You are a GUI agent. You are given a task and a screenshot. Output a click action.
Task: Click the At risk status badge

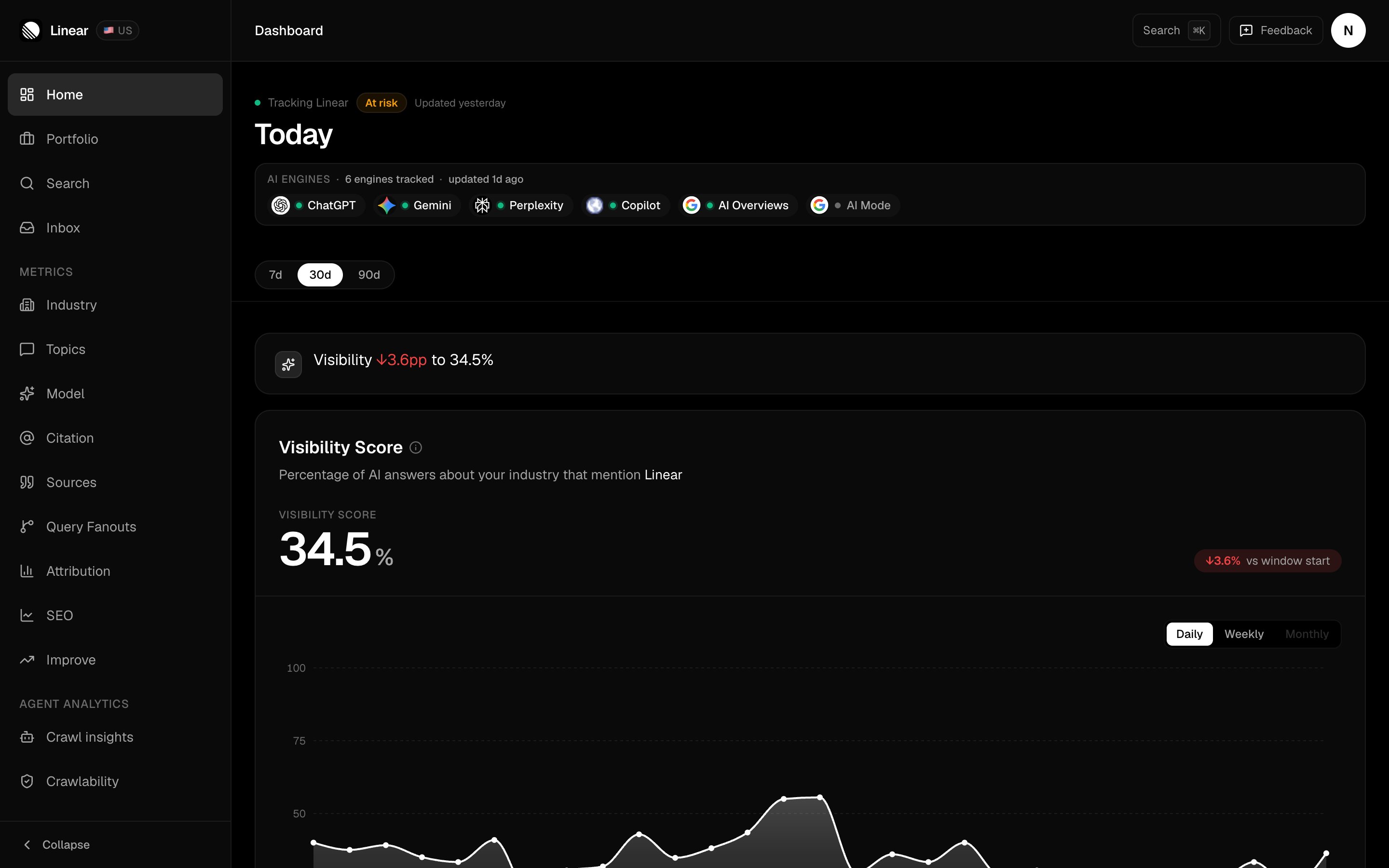[x=381, y=103]
